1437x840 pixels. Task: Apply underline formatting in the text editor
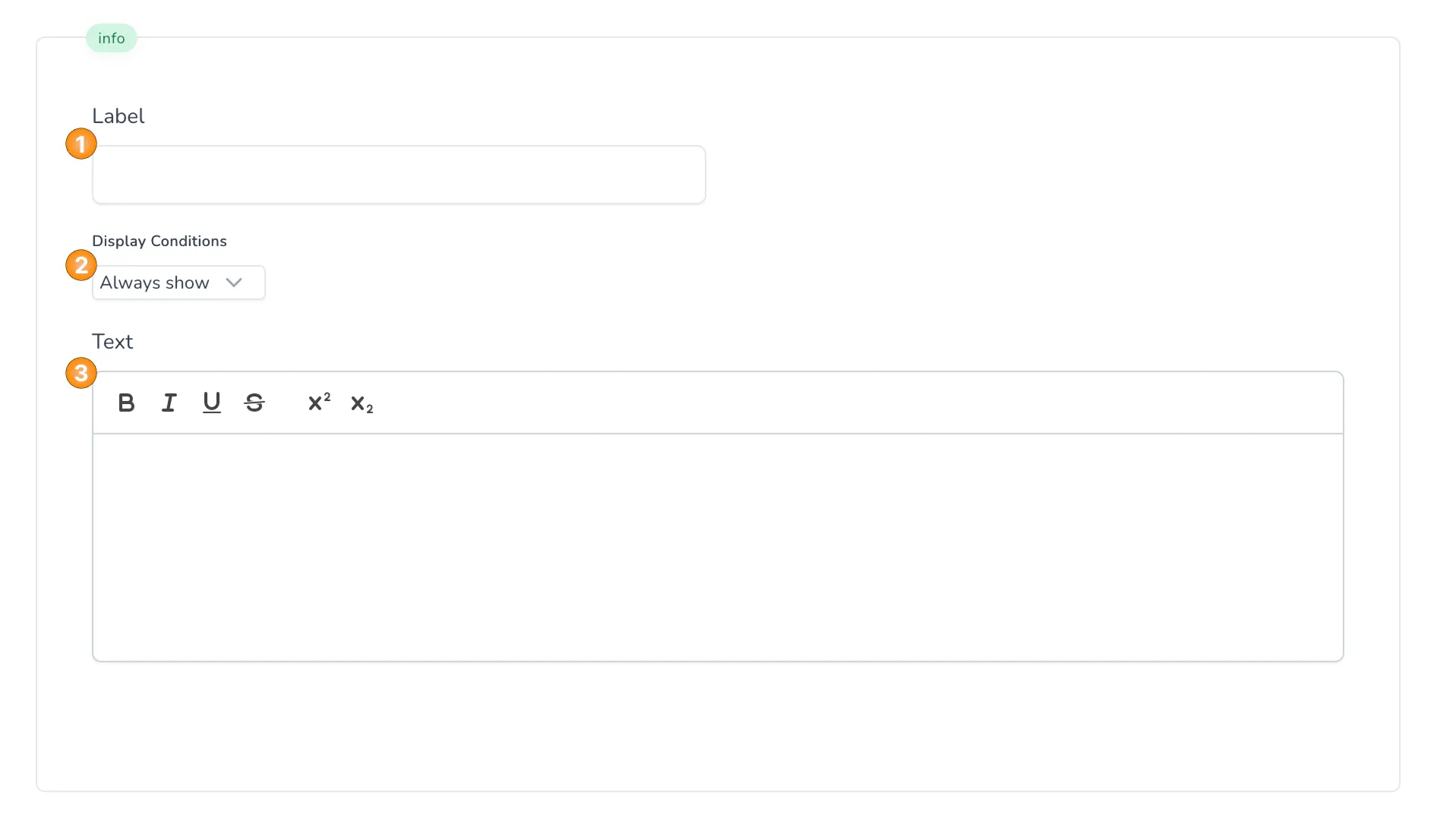click(211, 403)
